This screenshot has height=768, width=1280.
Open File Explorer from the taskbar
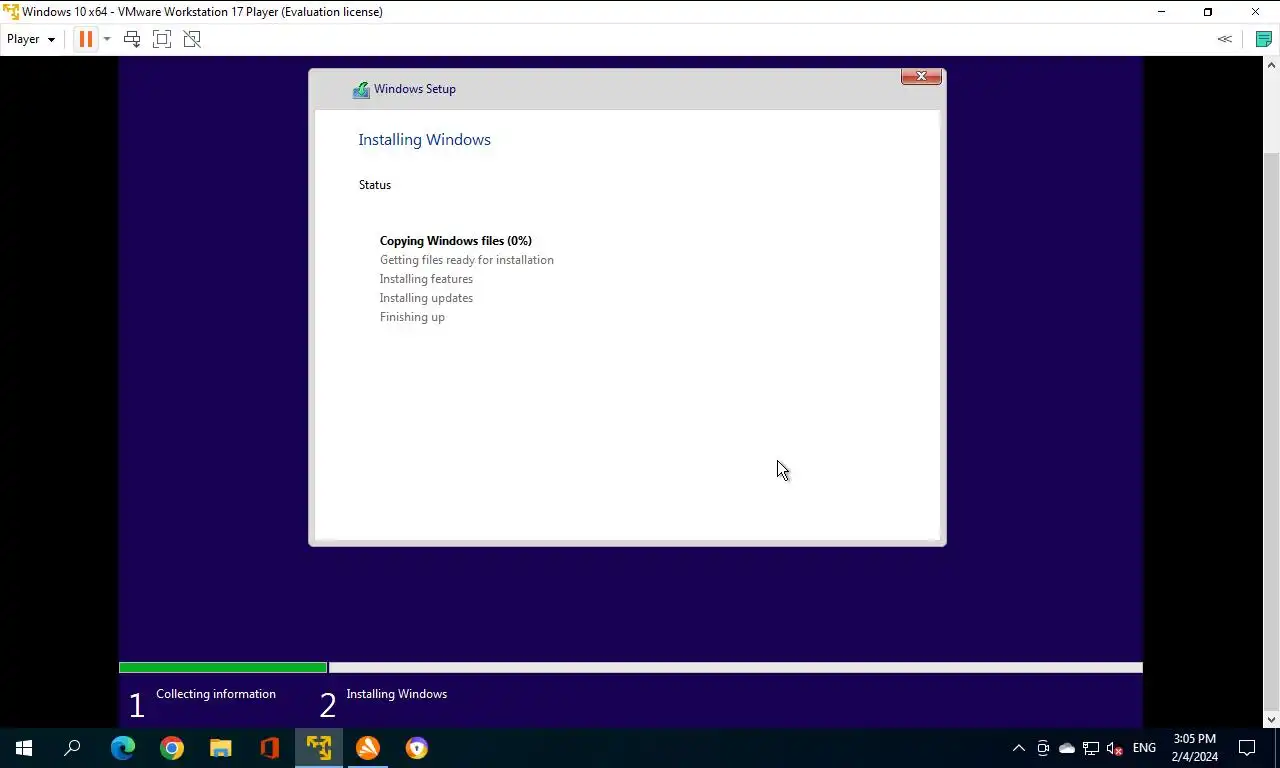click(x=221, y=748)
